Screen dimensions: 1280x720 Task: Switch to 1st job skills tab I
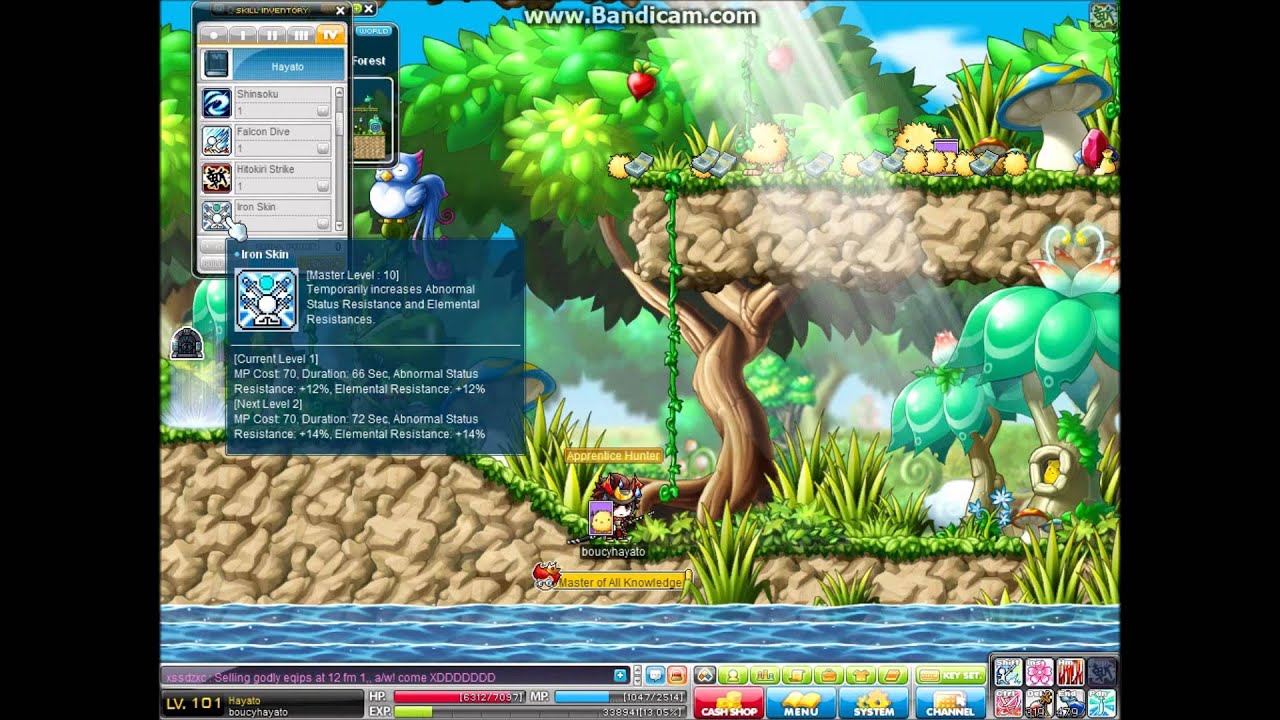[243, 35]
